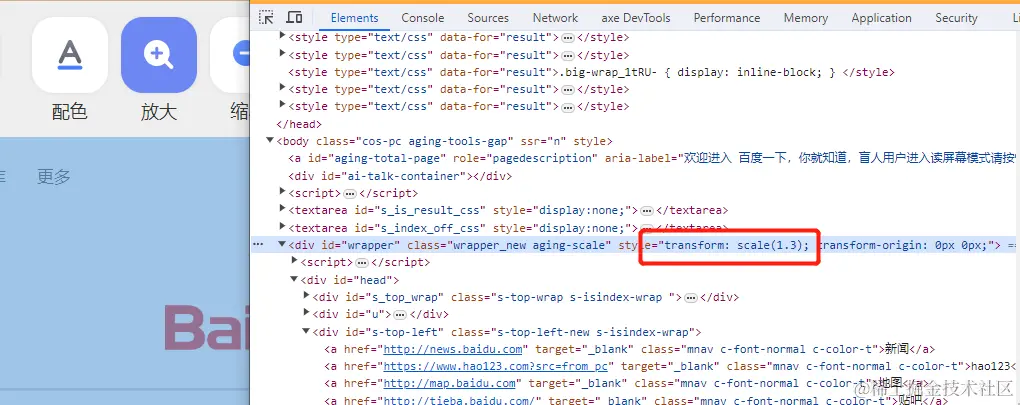Click the 放大 magnify icon
The width and height of the screenshot is (1020, 405).
pos(159,55)
